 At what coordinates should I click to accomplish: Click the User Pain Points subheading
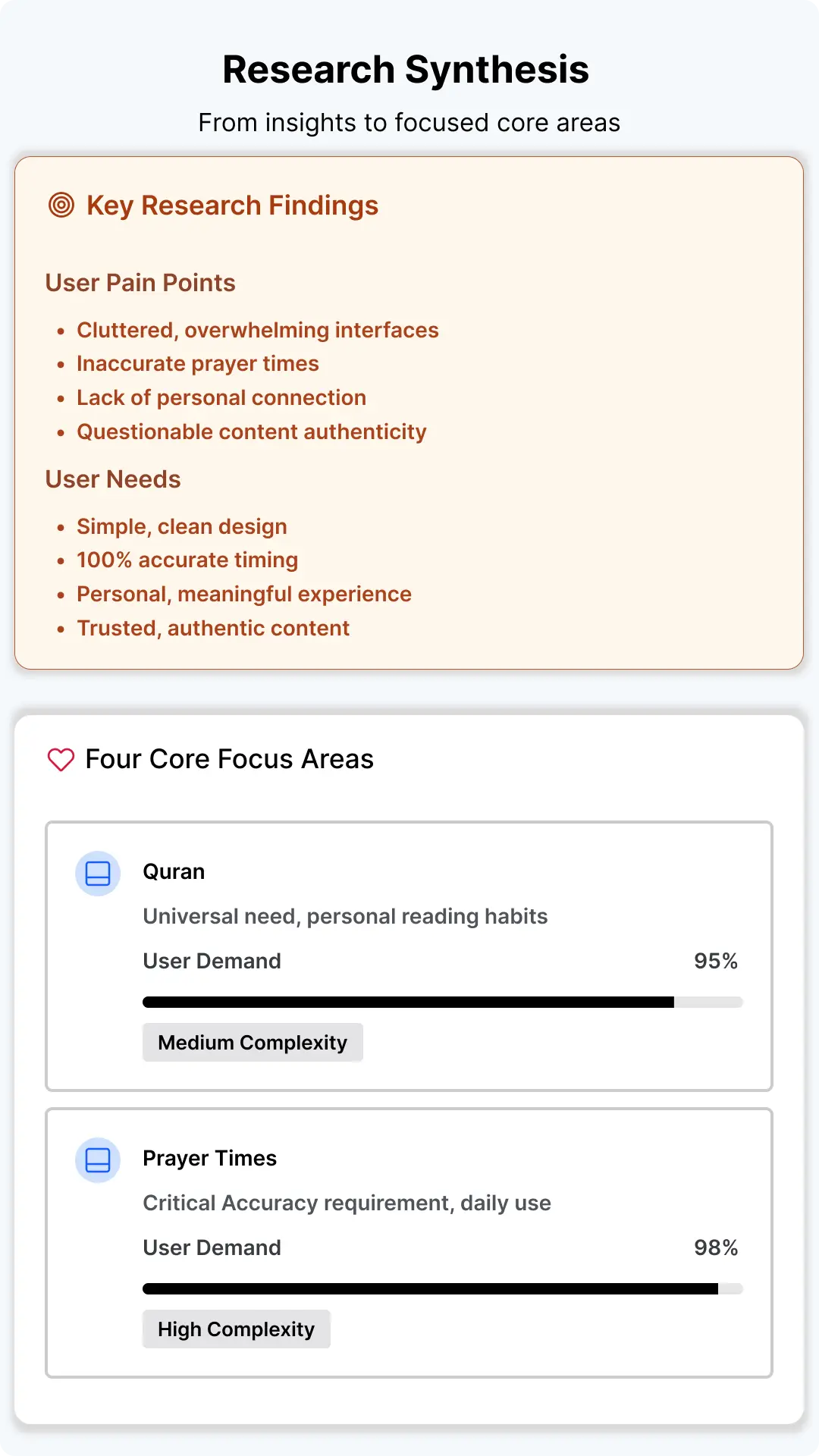pos(140,283)
